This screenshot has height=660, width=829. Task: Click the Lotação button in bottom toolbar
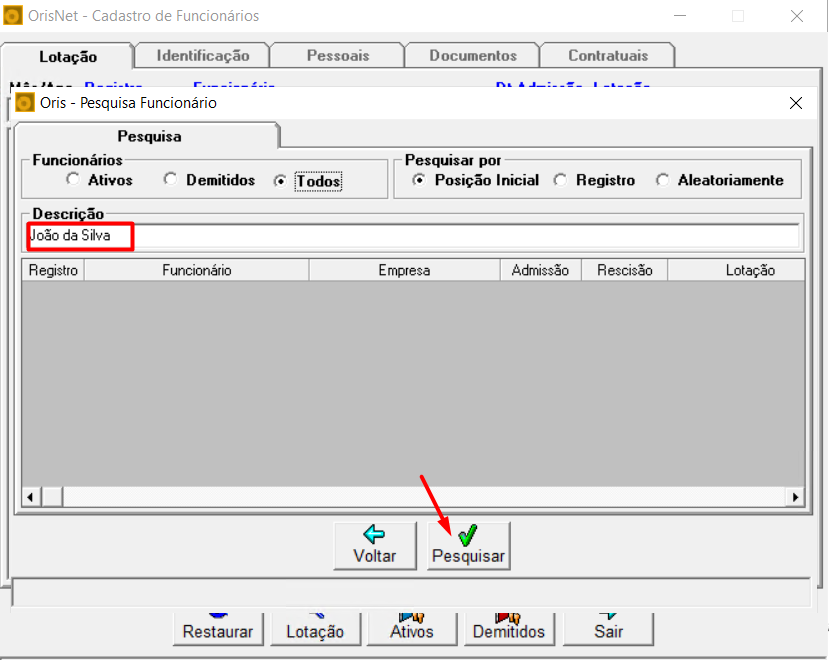315,629
